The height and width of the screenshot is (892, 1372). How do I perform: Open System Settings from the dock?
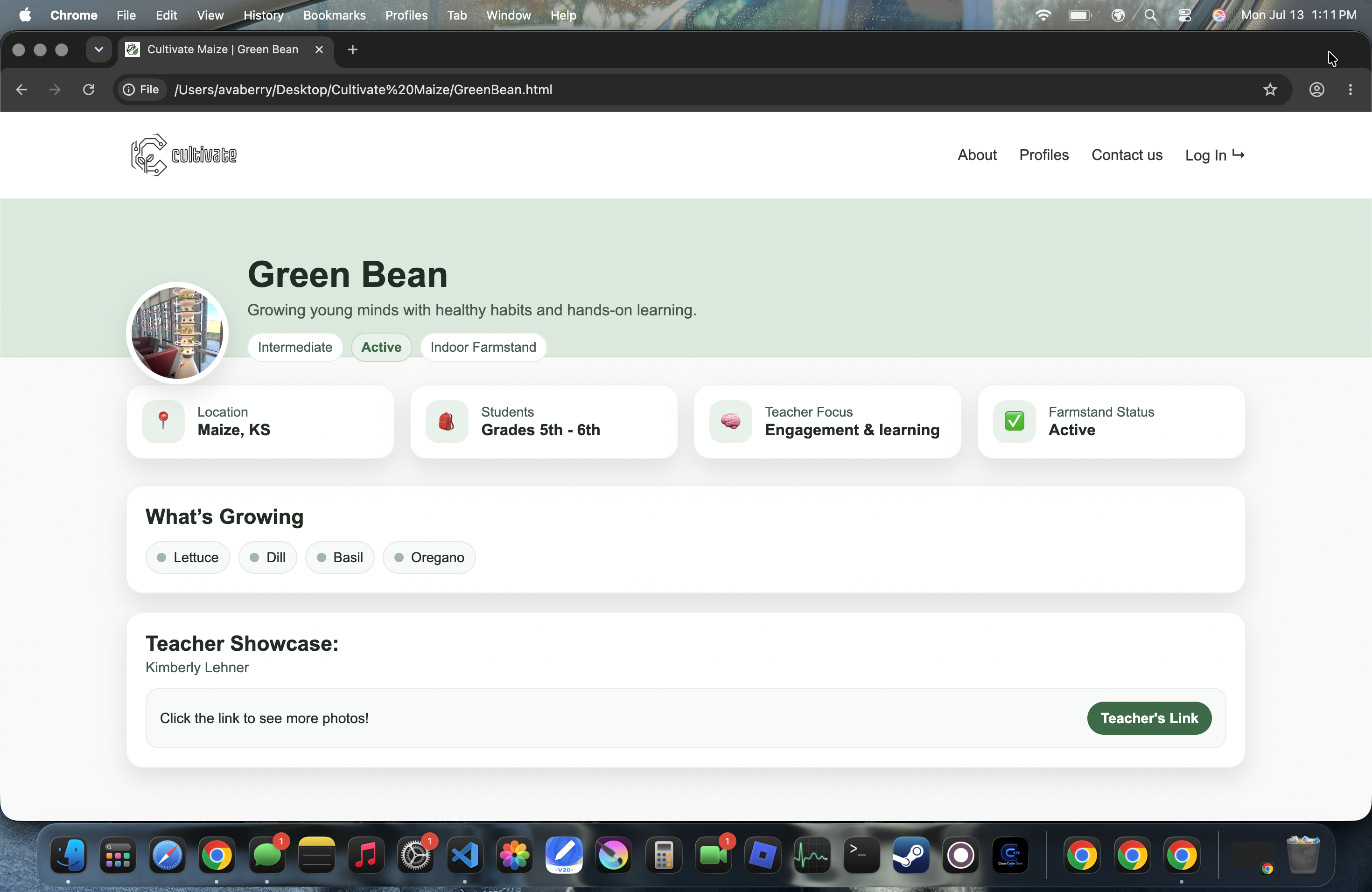(416, 855)
